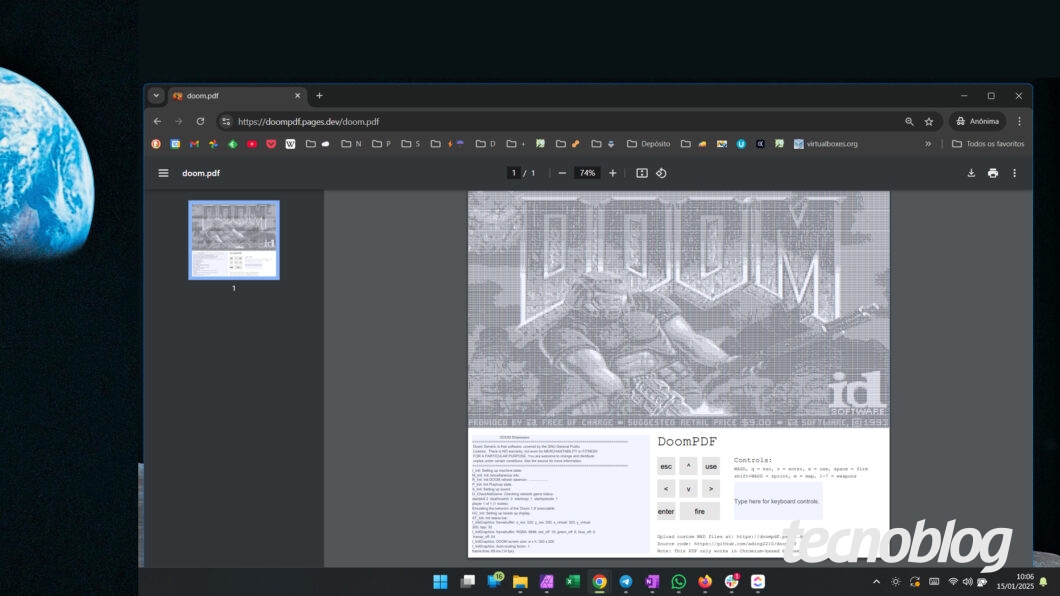This screenshot has height=596, width=1060.
Task: Rotate the page counterclockwise
Action: coord(662,172)
